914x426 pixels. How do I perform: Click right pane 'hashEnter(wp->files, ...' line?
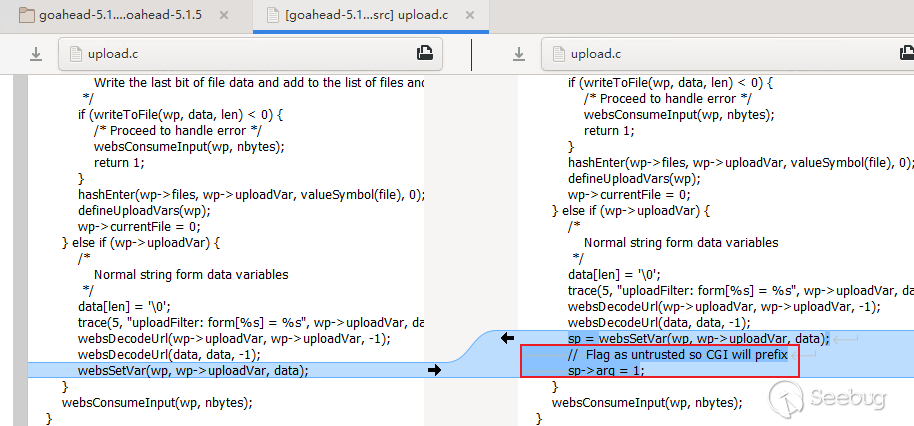(739, 163)
